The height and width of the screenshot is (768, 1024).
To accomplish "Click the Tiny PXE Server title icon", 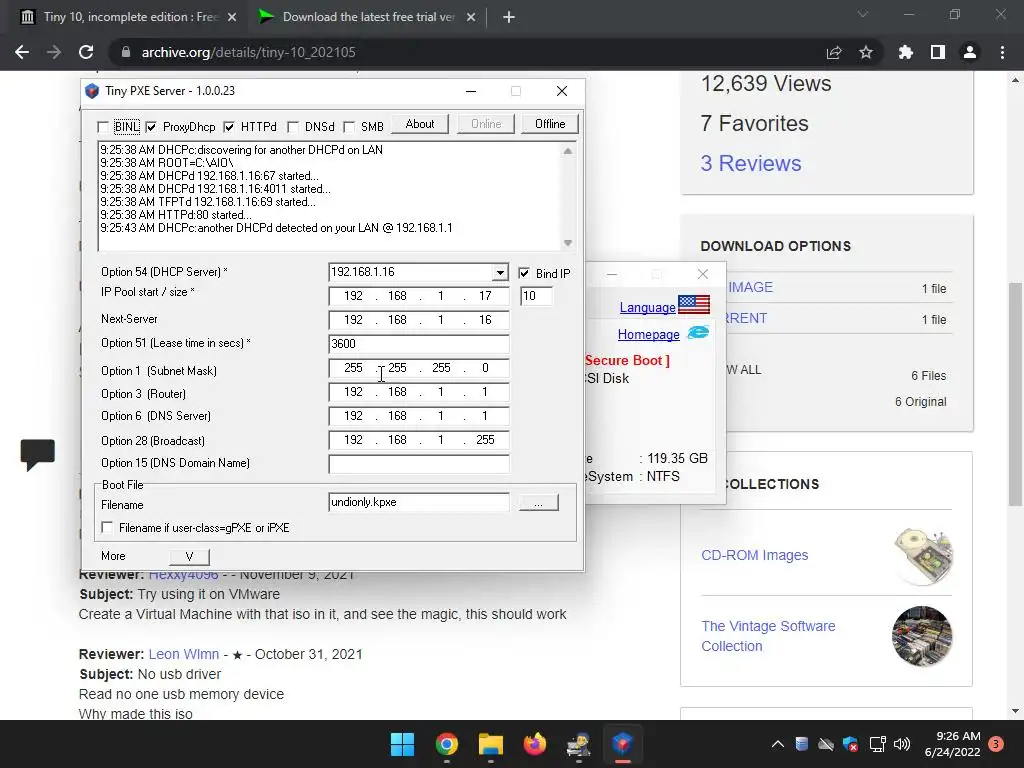I will tap(92, 91).
